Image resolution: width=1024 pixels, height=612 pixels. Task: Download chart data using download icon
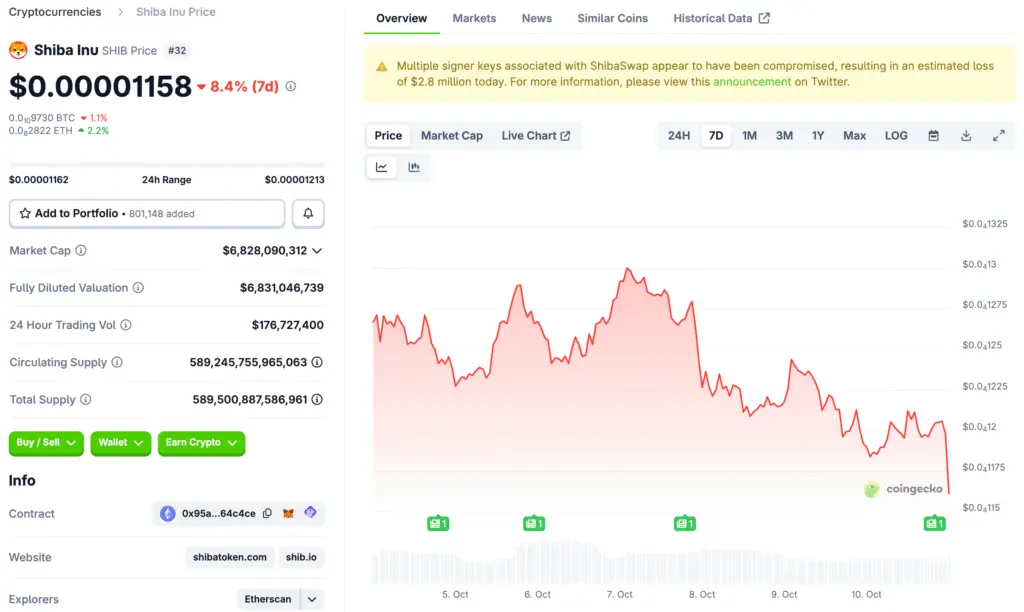pos(966,136)
